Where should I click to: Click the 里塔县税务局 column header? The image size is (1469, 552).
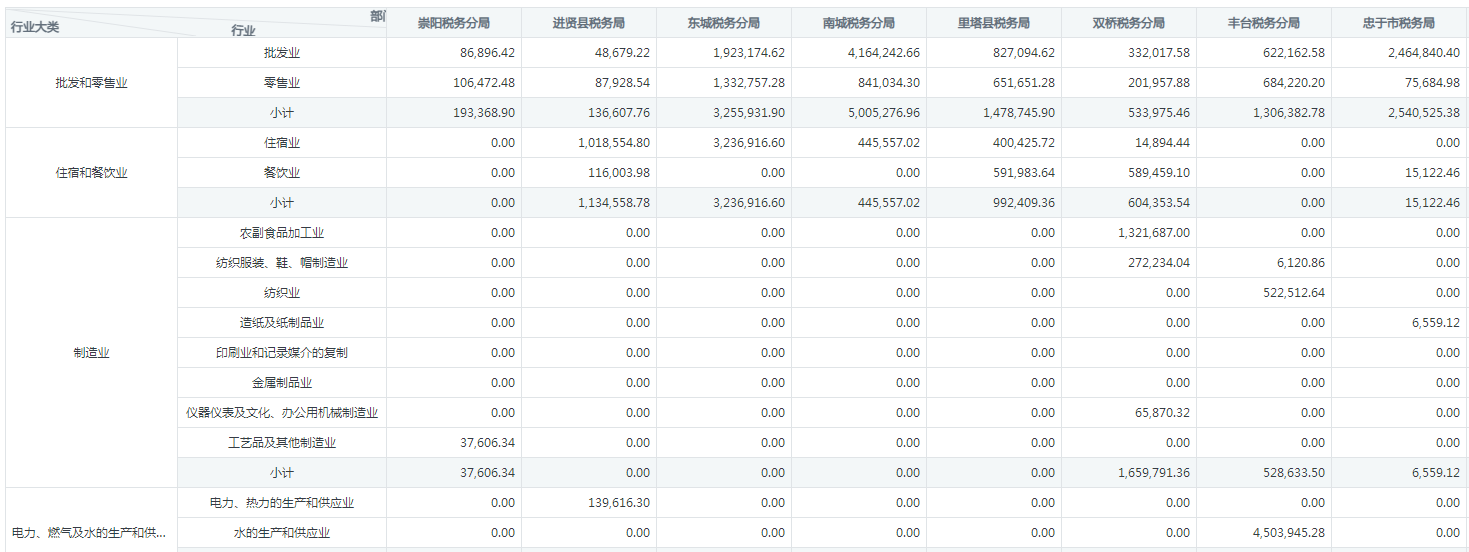click(993, 23)
